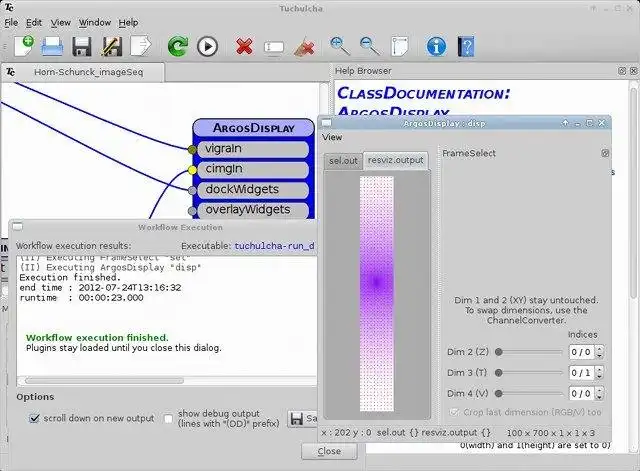Open workflow using the blue folder icon
640x471 pixels.
(52, 46)
